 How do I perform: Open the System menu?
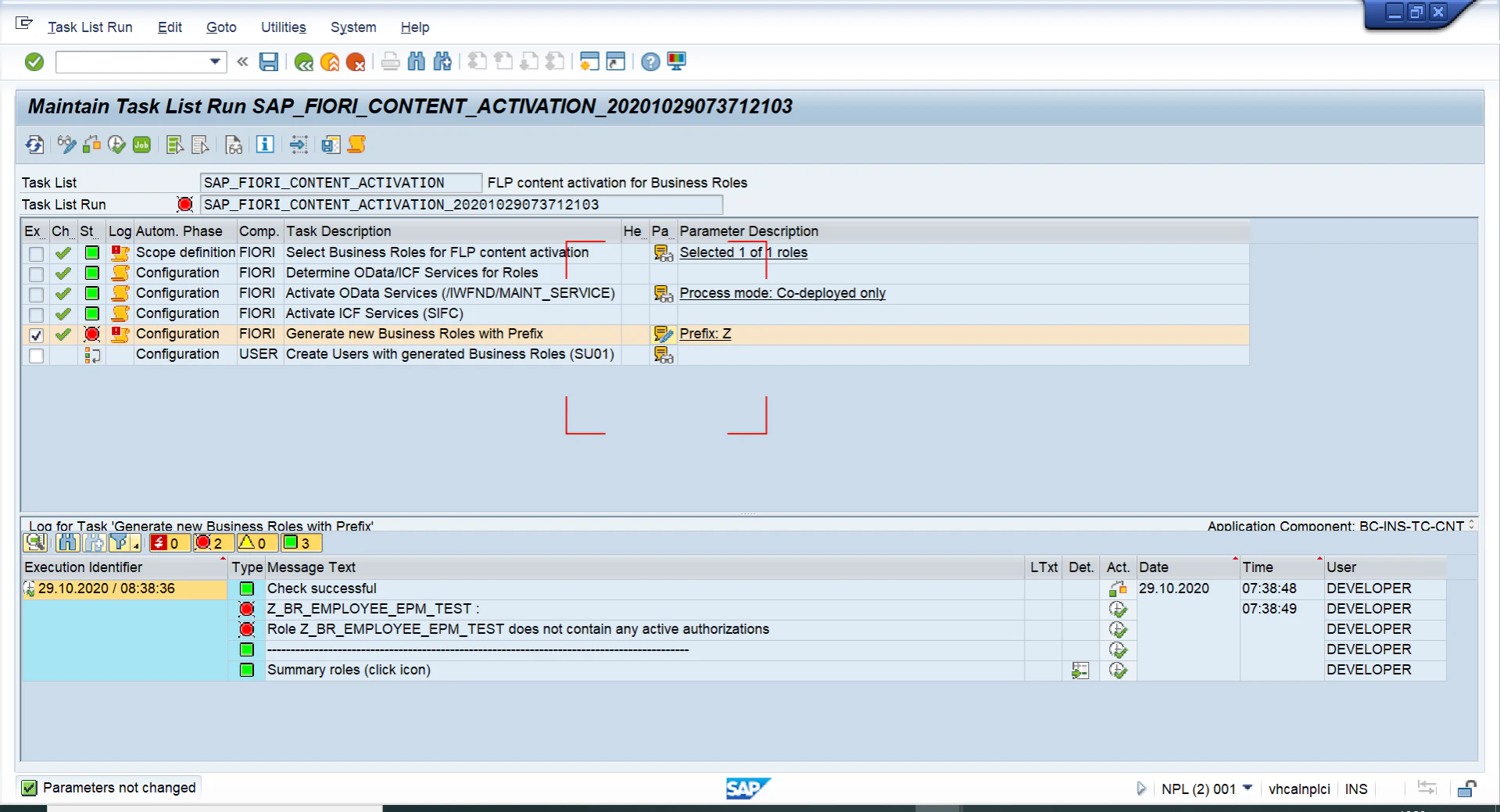coord(353,27)
